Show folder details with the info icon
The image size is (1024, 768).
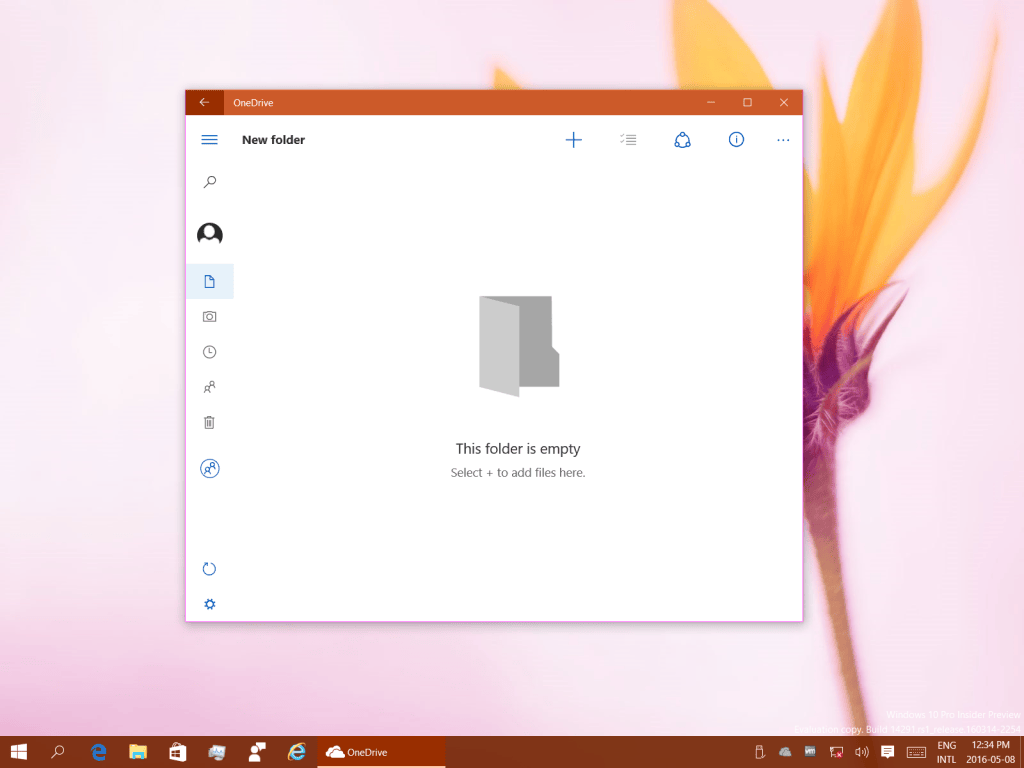click(x=736, y=139)
